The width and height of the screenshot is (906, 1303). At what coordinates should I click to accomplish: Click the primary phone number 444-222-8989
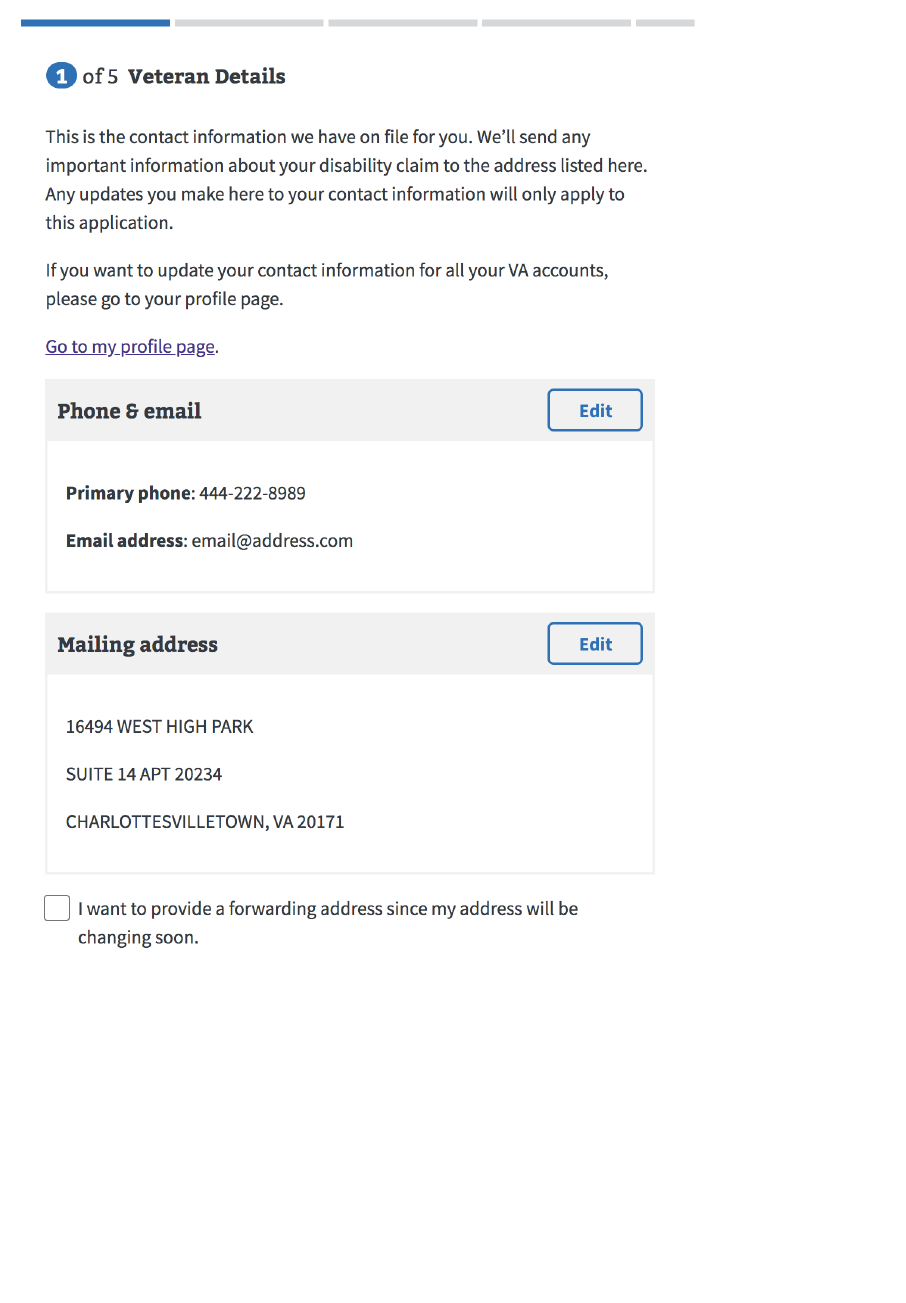(252, 493)
